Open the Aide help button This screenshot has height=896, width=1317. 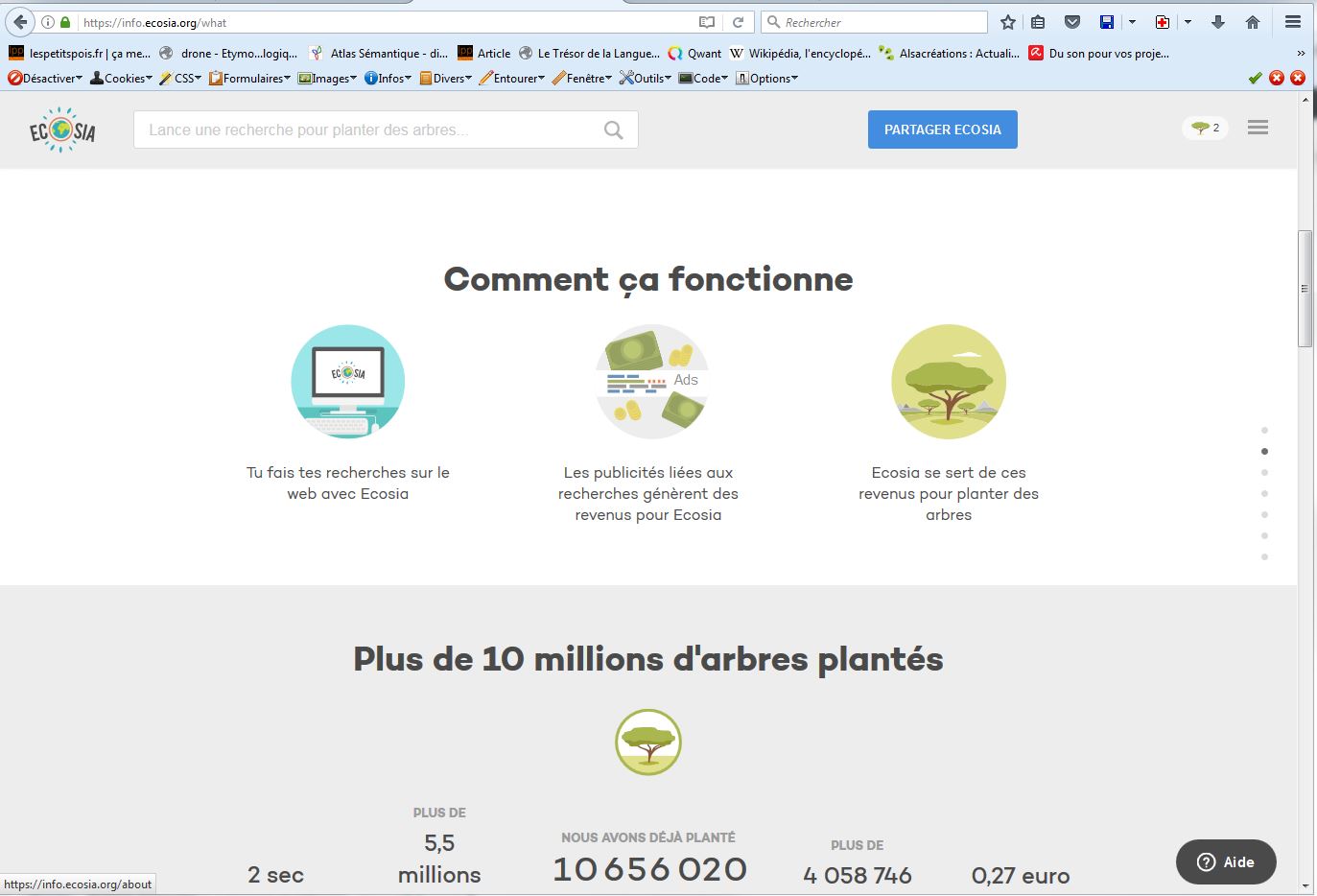tap(1226, 861)
